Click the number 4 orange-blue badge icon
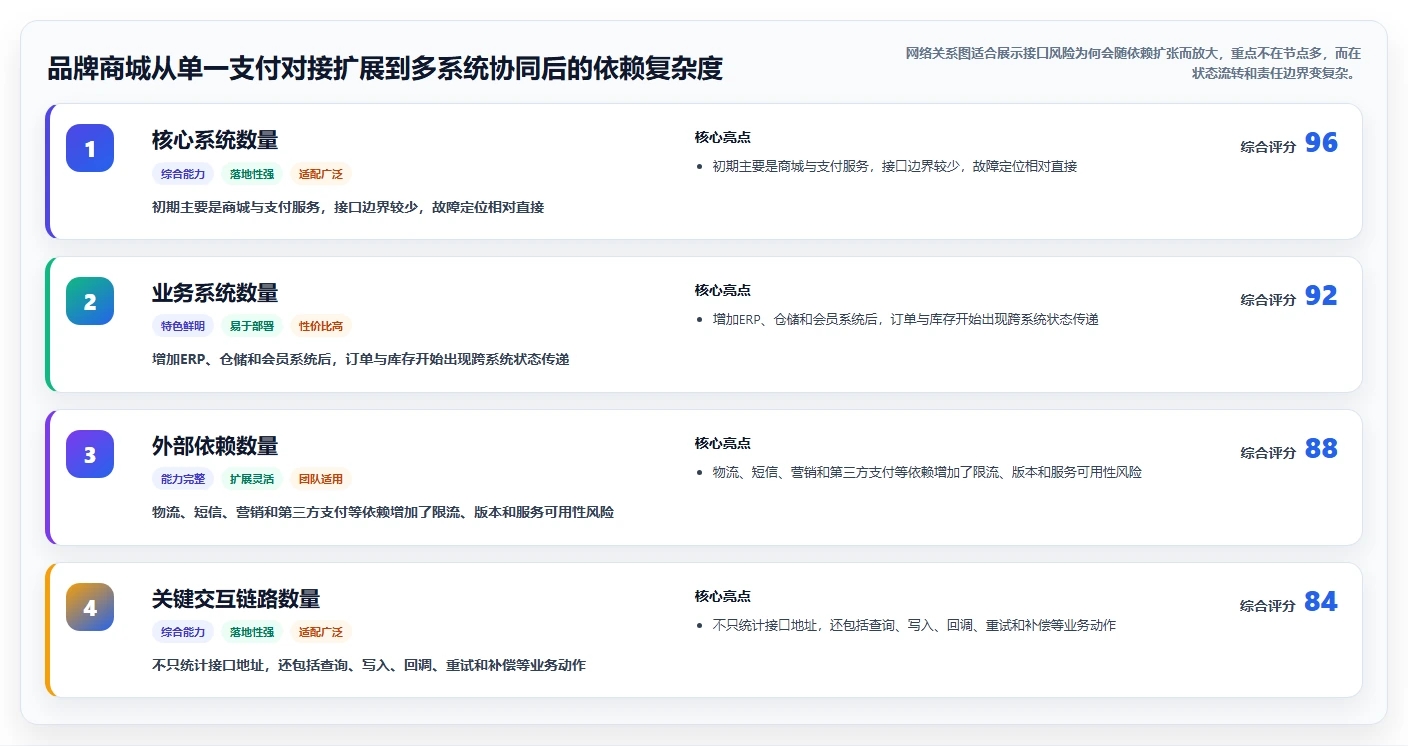1408x746 pixels. pos(90,607)
